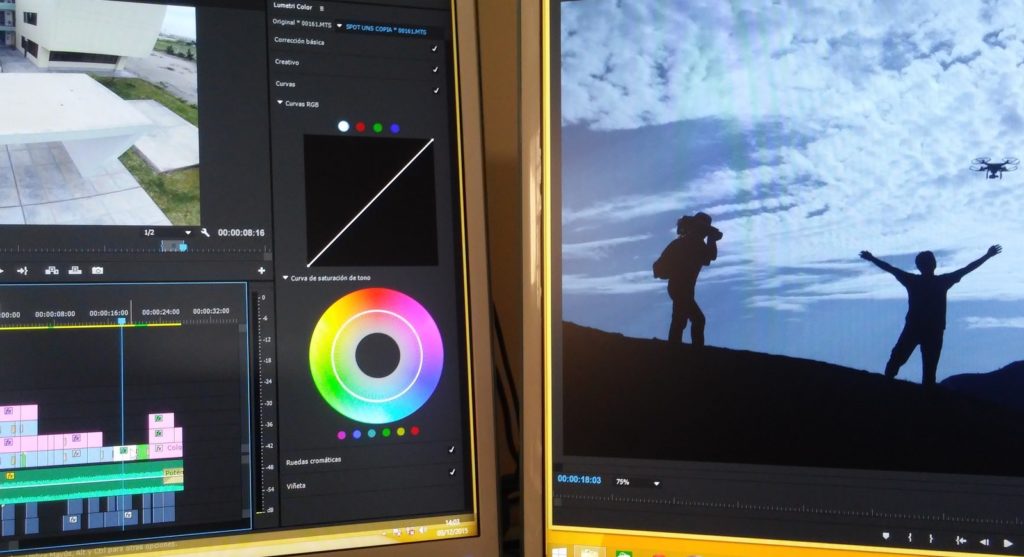Screen dimensions: 1024x557
Task: Click Play in the program monitor
Action: tap(1008, 543)
